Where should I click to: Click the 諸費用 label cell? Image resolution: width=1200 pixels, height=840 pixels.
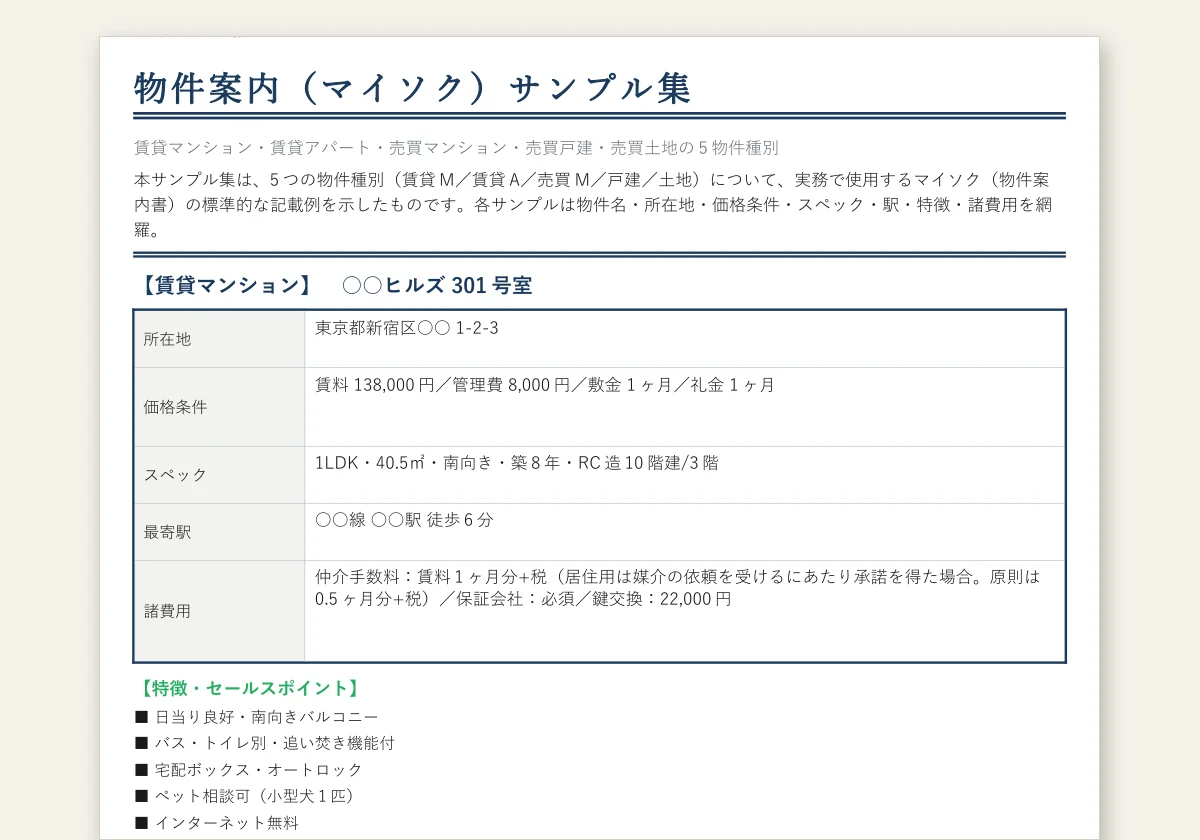coord(220,611)
